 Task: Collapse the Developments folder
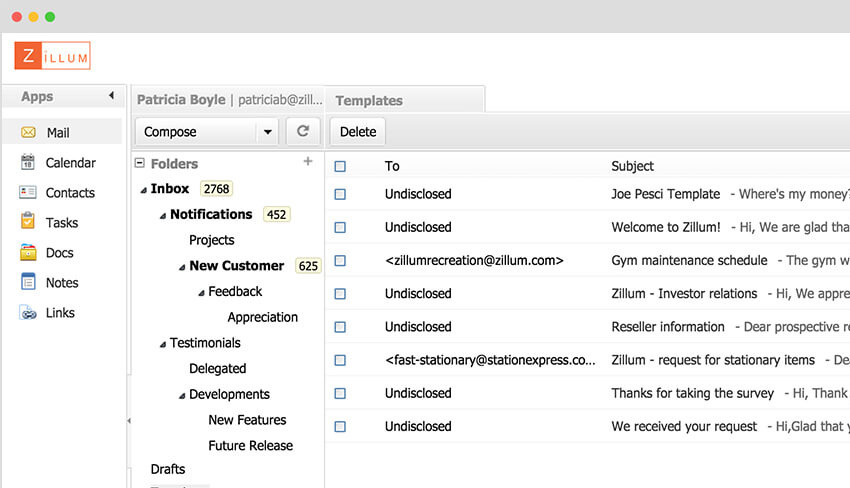pyautogui.click(x=182, y=396)
